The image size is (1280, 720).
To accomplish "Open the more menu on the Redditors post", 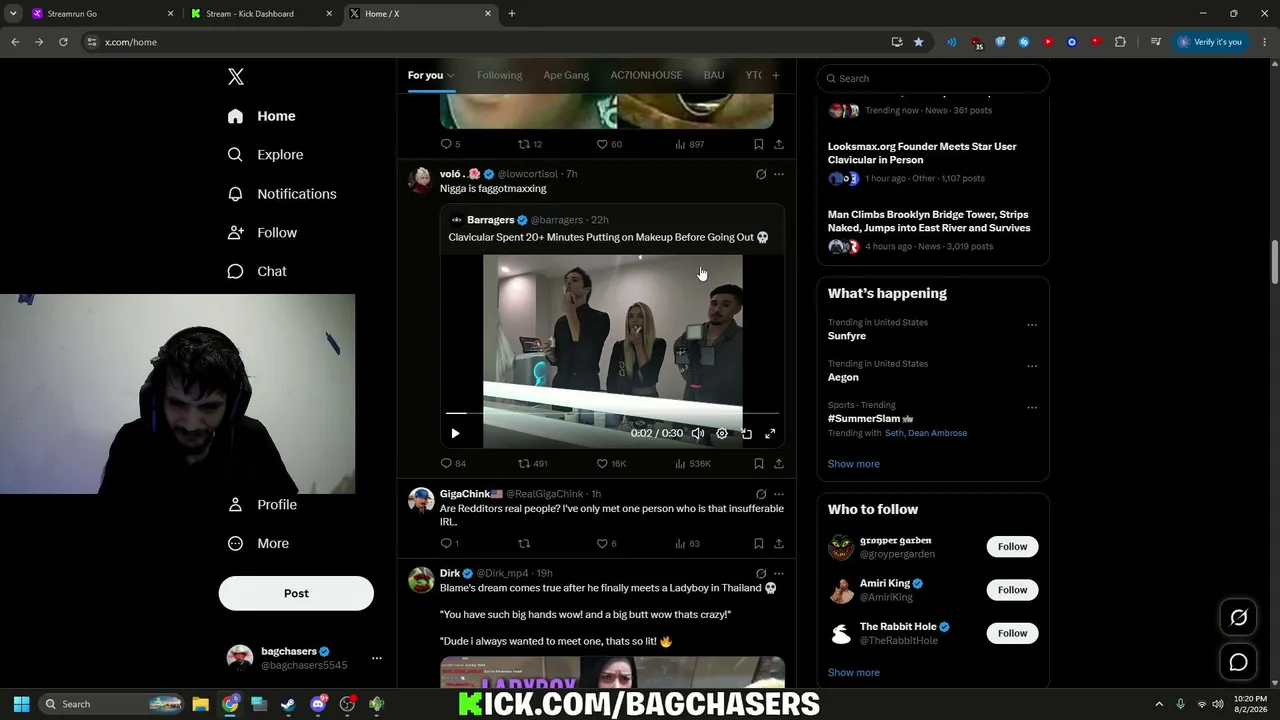I will coord(779,494).
